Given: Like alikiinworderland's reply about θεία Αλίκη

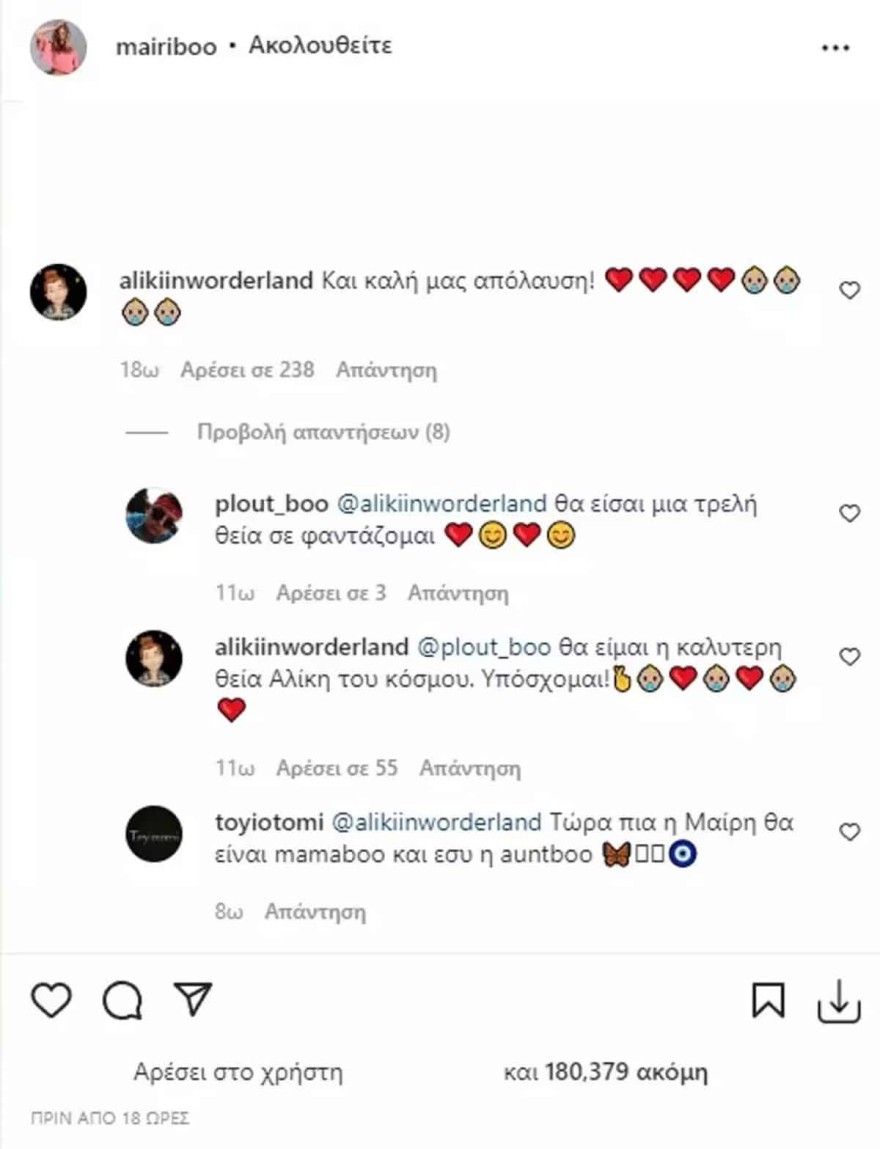Looking at the screenshot, I should (x=849, y=657).
